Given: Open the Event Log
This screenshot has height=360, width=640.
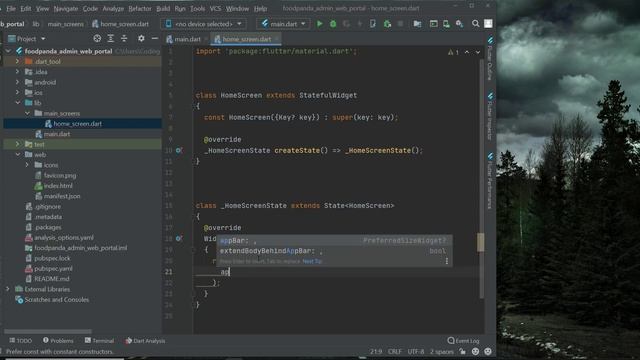Looking at the screenshot, I should click(463, 340).
